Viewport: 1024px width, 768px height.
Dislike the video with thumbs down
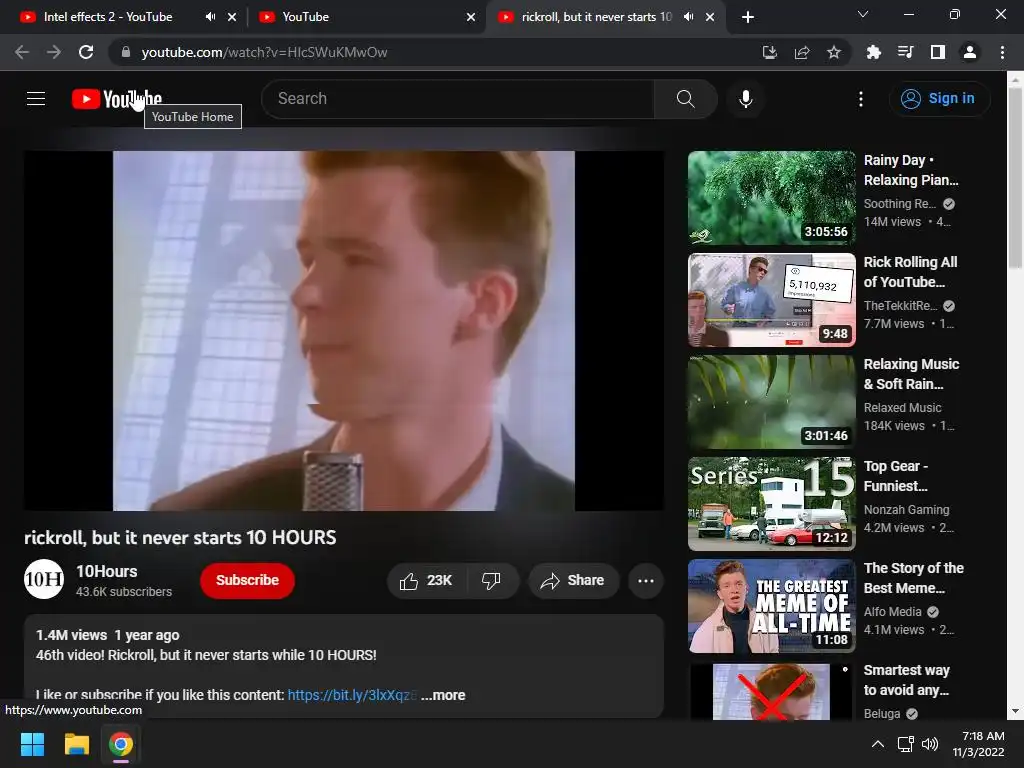[x=491, y=581]
